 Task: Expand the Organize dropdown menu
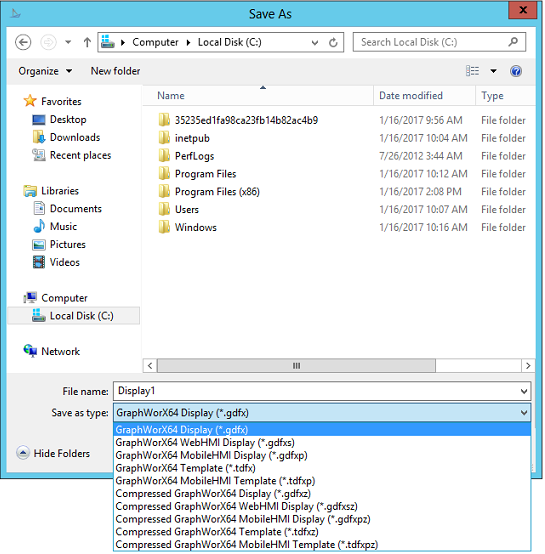[x=45, y=71]
